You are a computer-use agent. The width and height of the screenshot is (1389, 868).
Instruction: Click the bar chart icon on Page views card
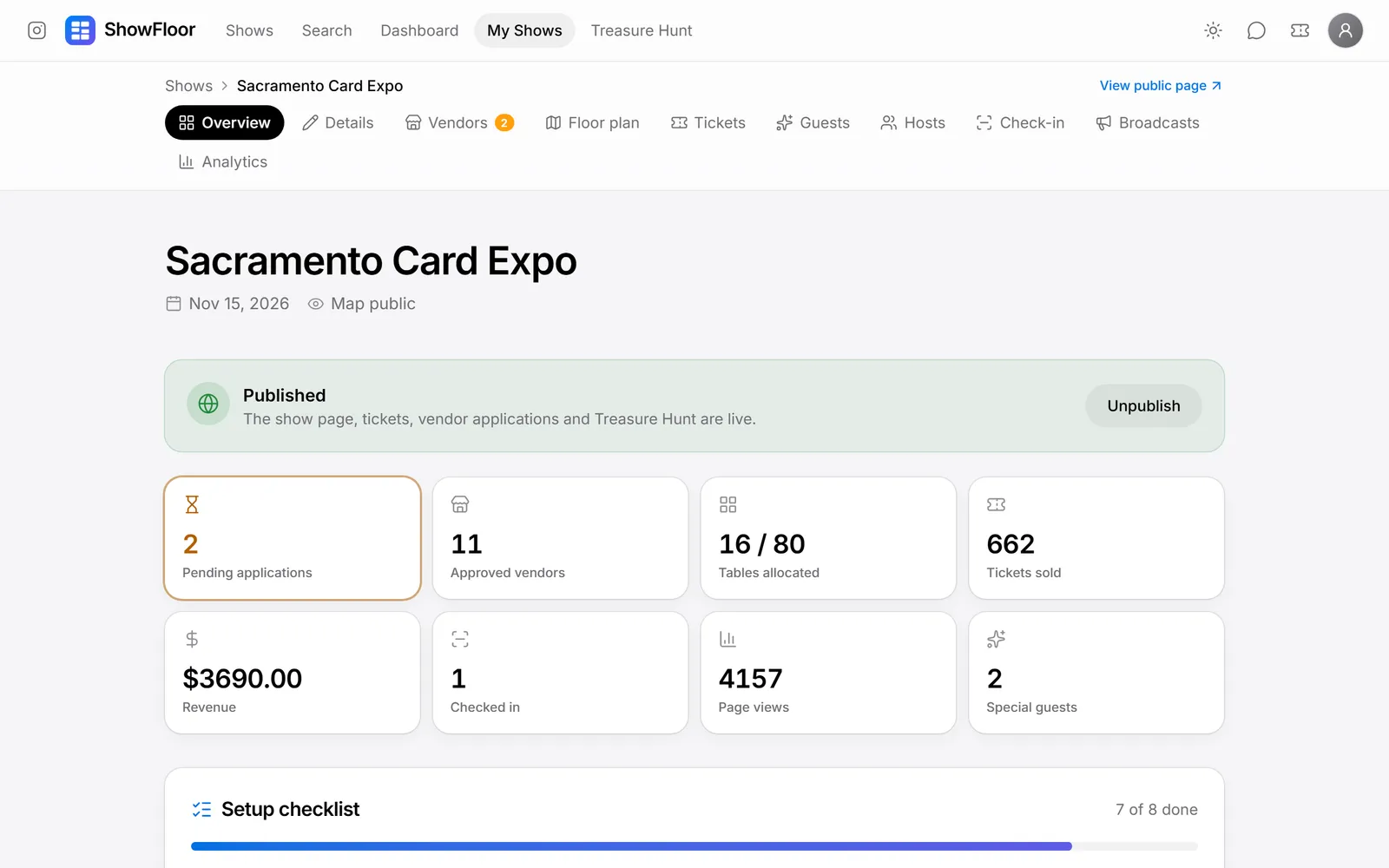pyautogui.click(x=727, y=639)
